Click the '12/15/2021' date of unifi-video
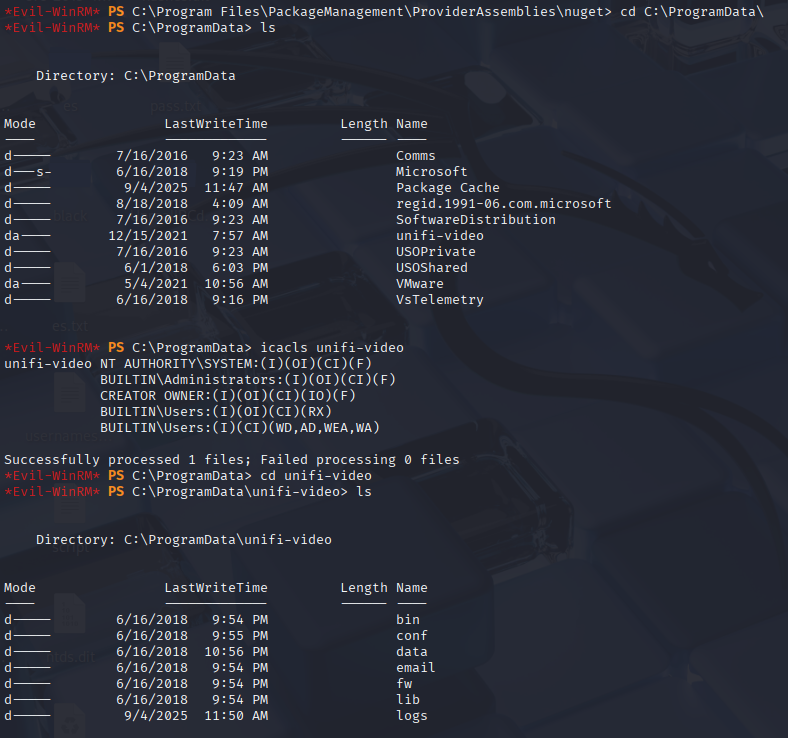The image size is (788, 738). tap(148, 236)
